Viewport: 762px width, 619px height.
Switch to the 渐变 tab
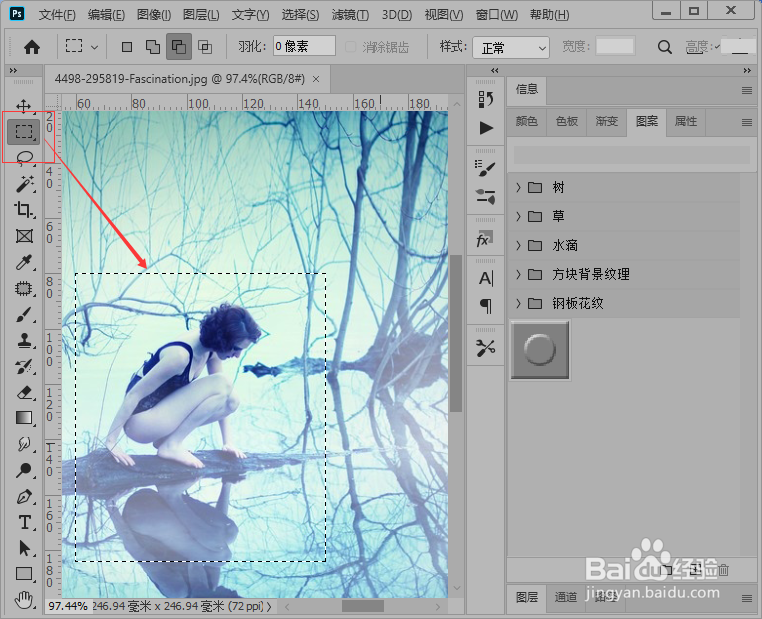(606, 121)
